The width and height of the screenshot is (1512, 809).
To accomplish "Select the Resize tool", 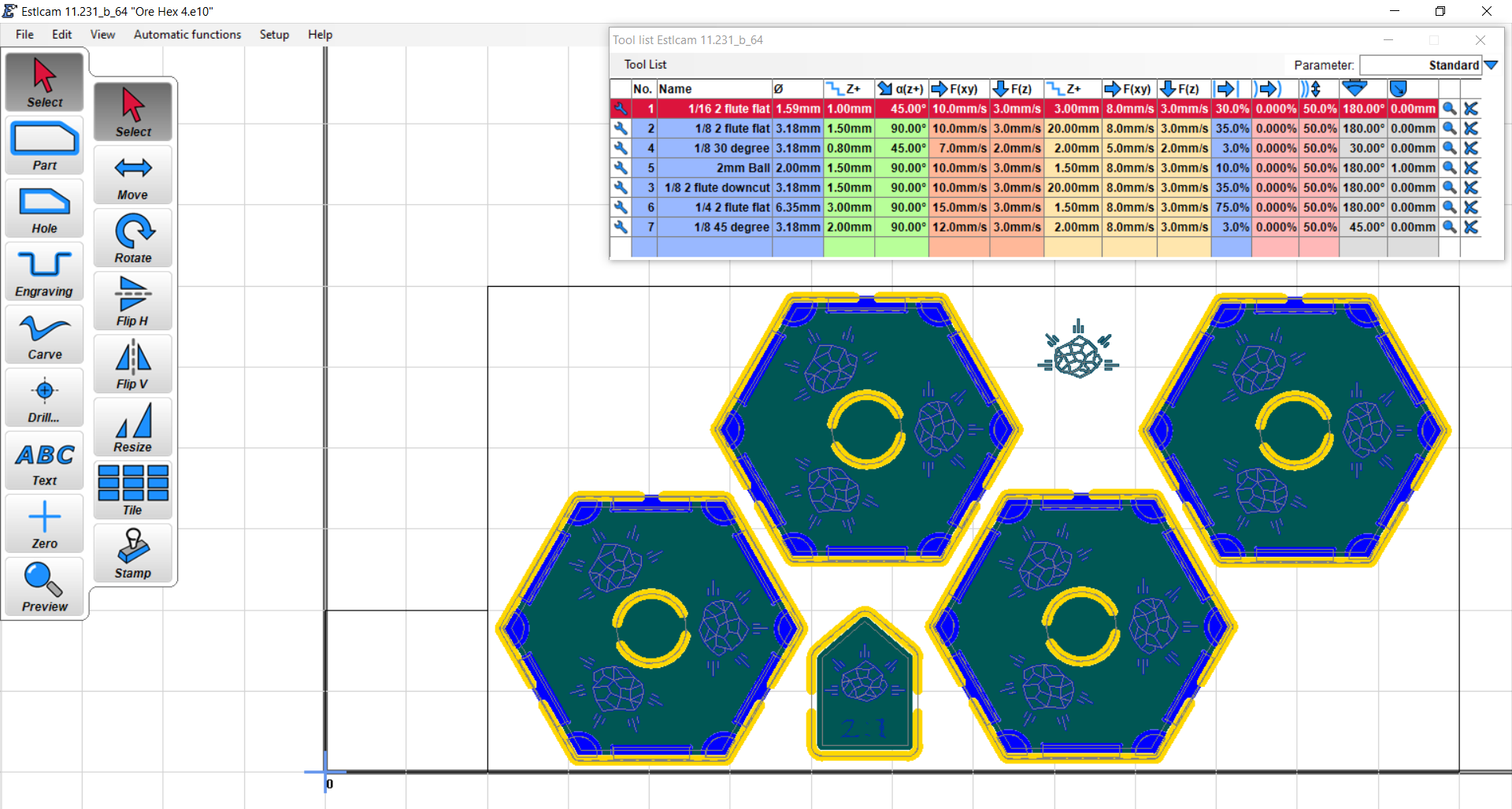I will click(x=133, y=427).
